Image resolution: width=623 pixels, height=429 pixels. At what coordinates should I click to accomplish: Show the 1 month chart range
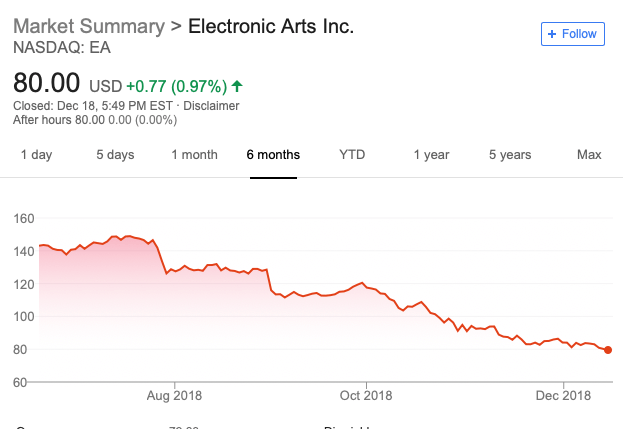[194, 155]
